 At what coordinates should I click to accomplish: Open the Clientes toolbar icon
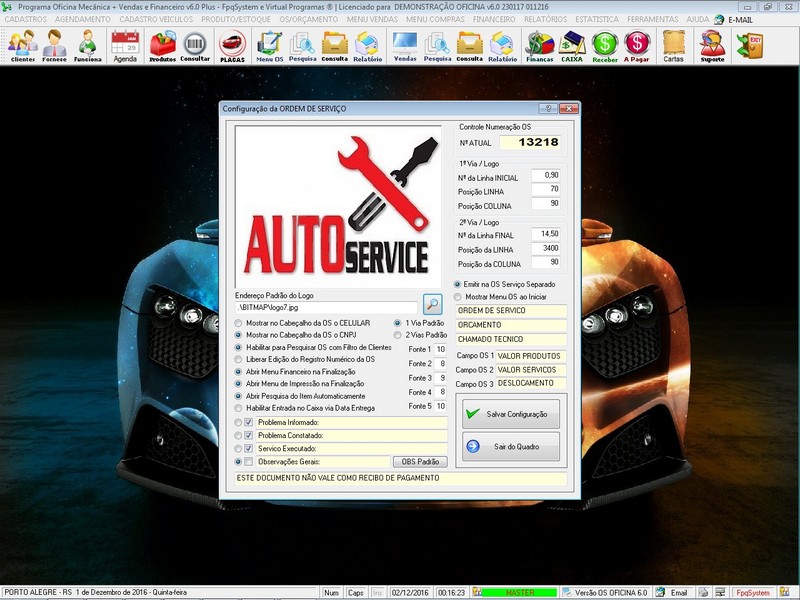[23, 46]
